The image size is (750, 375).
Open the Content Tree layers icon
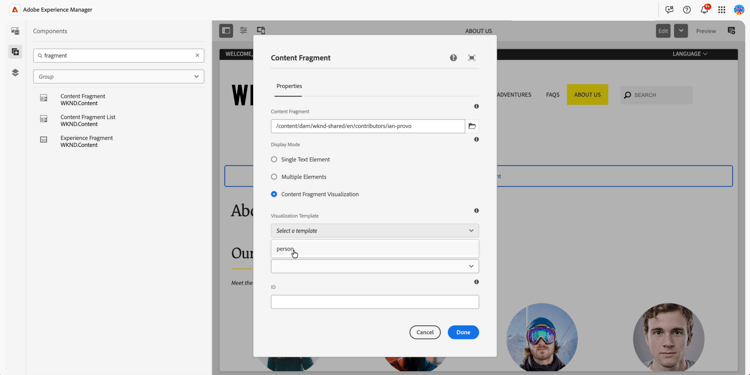pyautogui.click(x=15, y=73)
